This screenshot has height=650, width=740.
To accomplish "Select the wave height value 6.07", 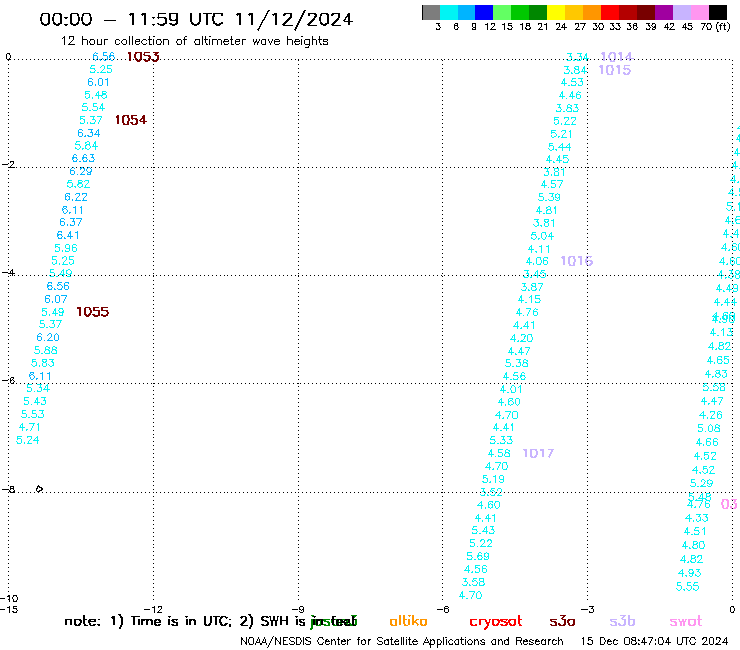I will pyautogui.click(x=56, y=299).
